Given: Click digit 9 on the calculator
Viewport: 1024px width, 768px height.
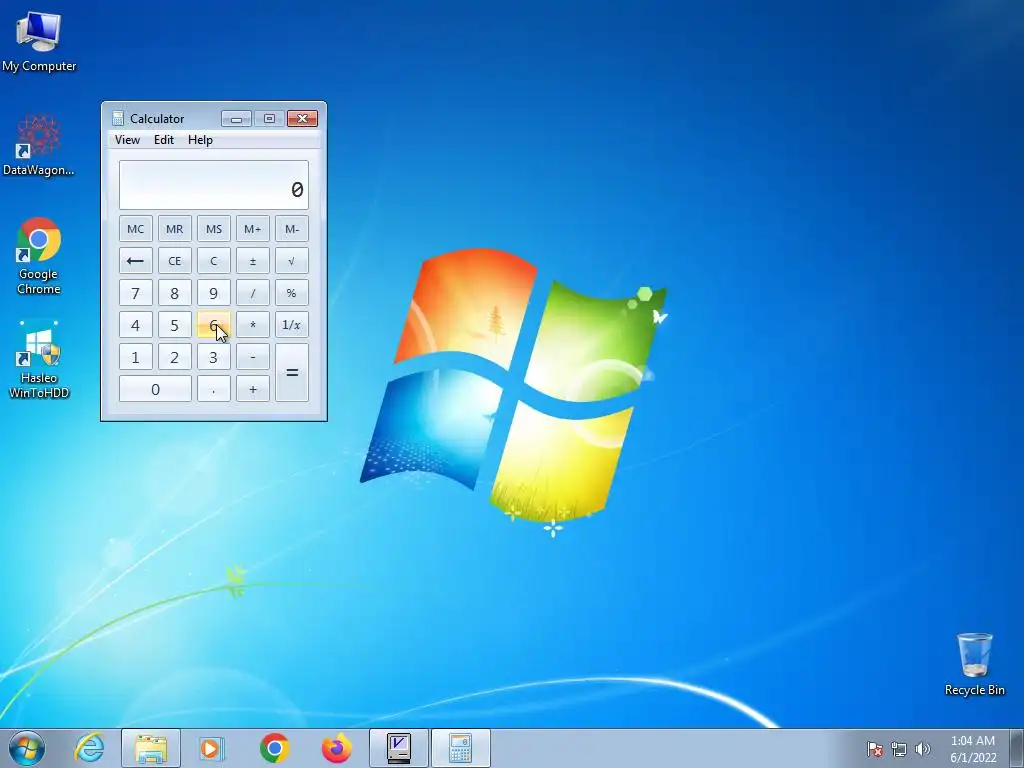Looking at the screenshot, I should [214, 293].
